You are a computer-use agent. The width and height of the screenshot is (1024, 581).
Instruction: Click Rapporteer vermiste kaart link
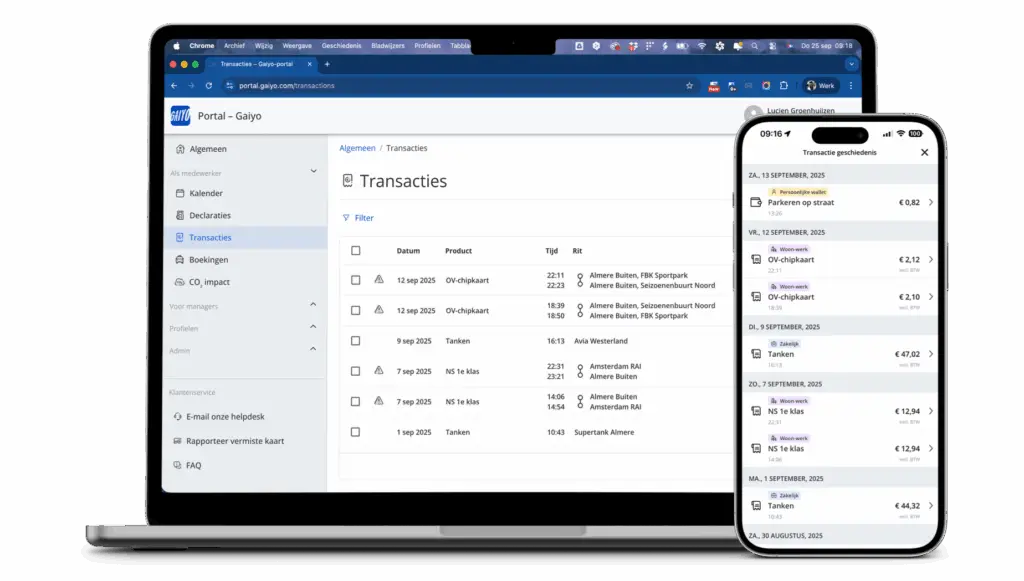click(x=229, y=441)
